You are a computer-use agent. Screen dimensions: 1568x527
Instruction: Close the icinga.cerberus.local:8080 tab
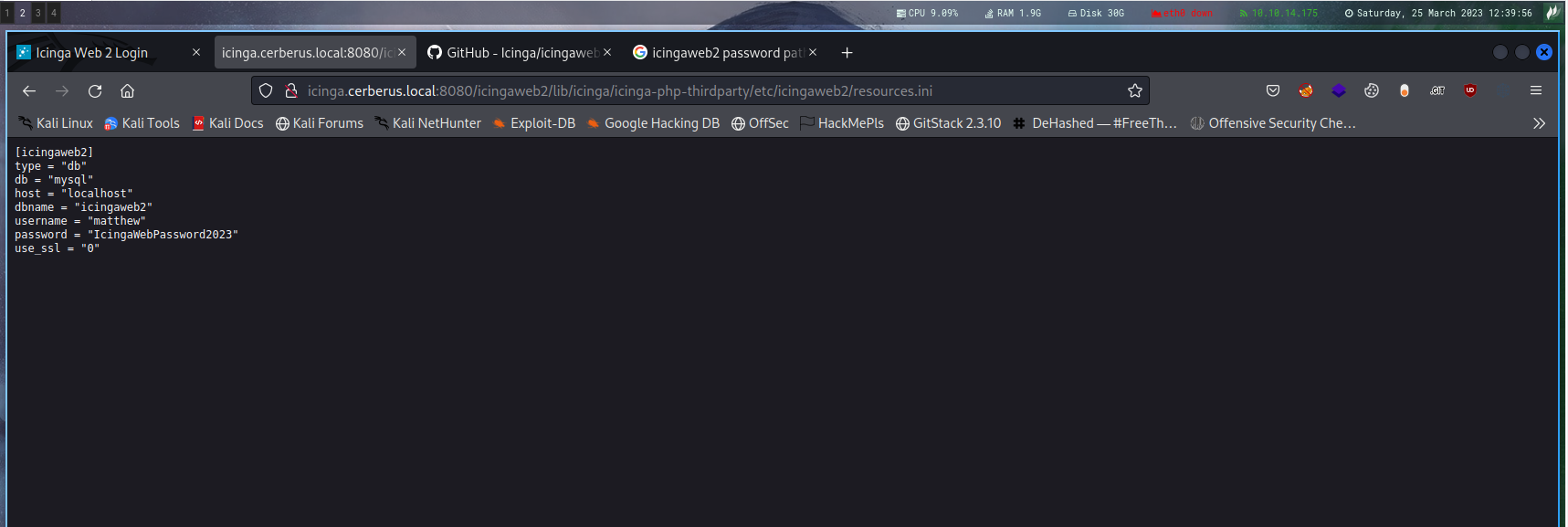coord(402,52)
